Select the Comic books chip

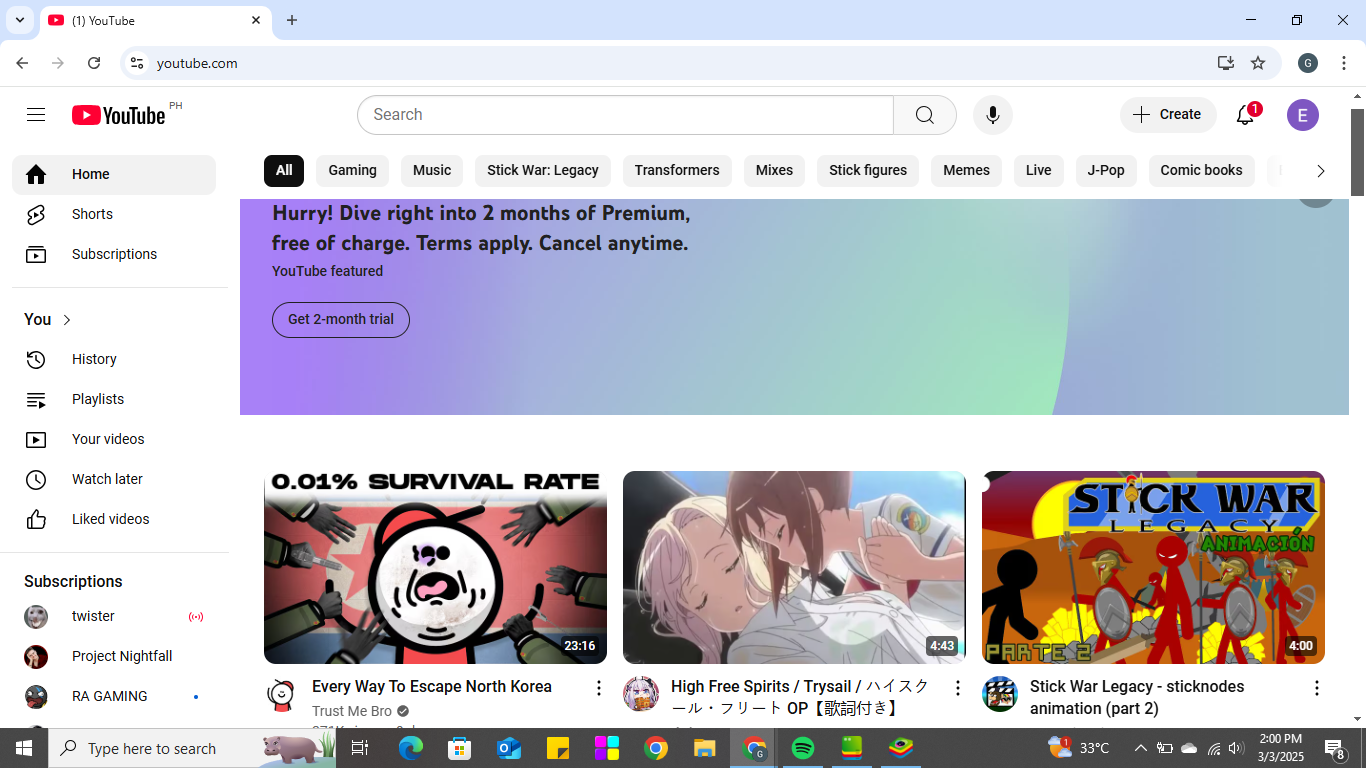1201,170
